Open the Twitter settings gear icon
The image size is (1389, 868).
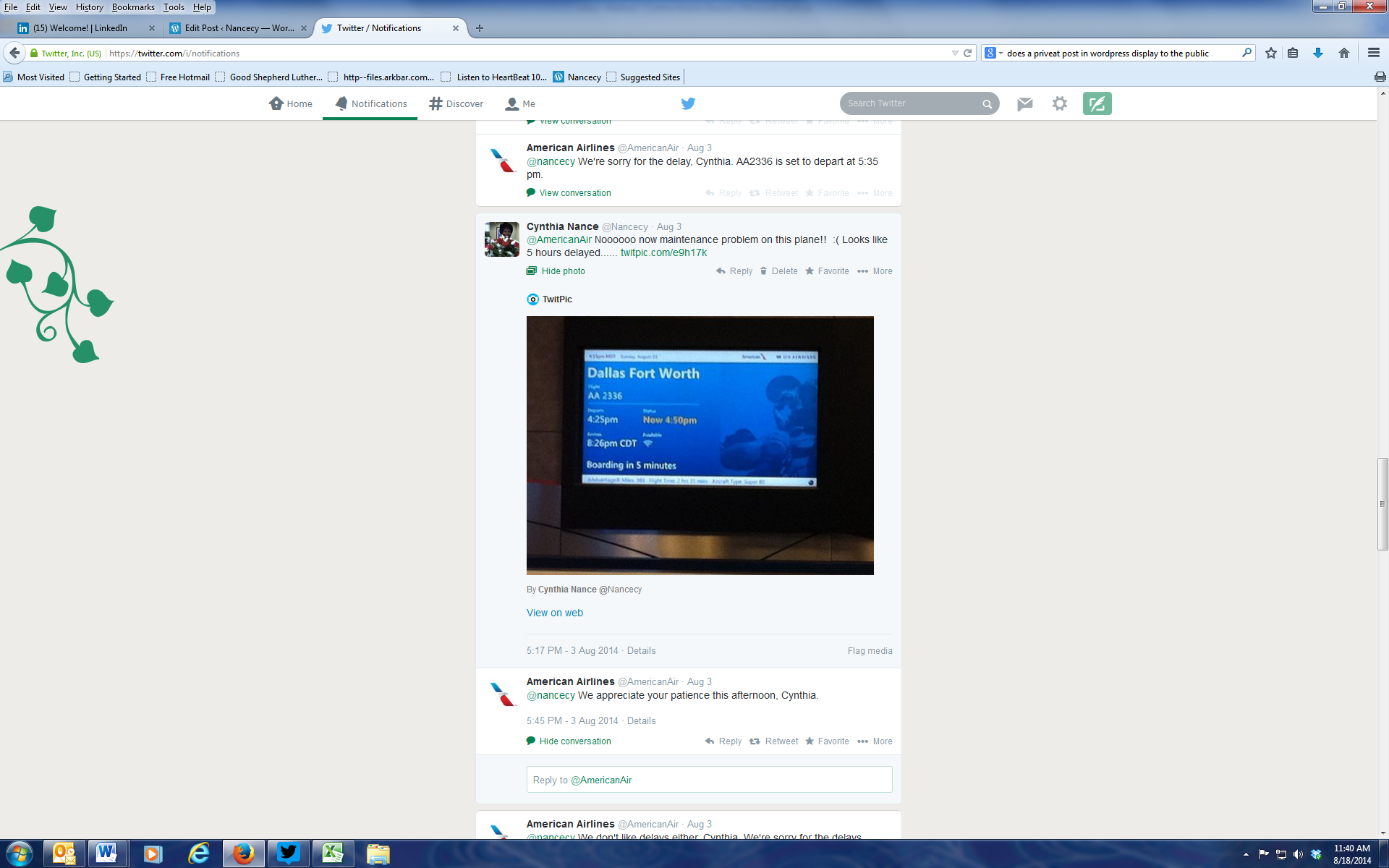1060,103
